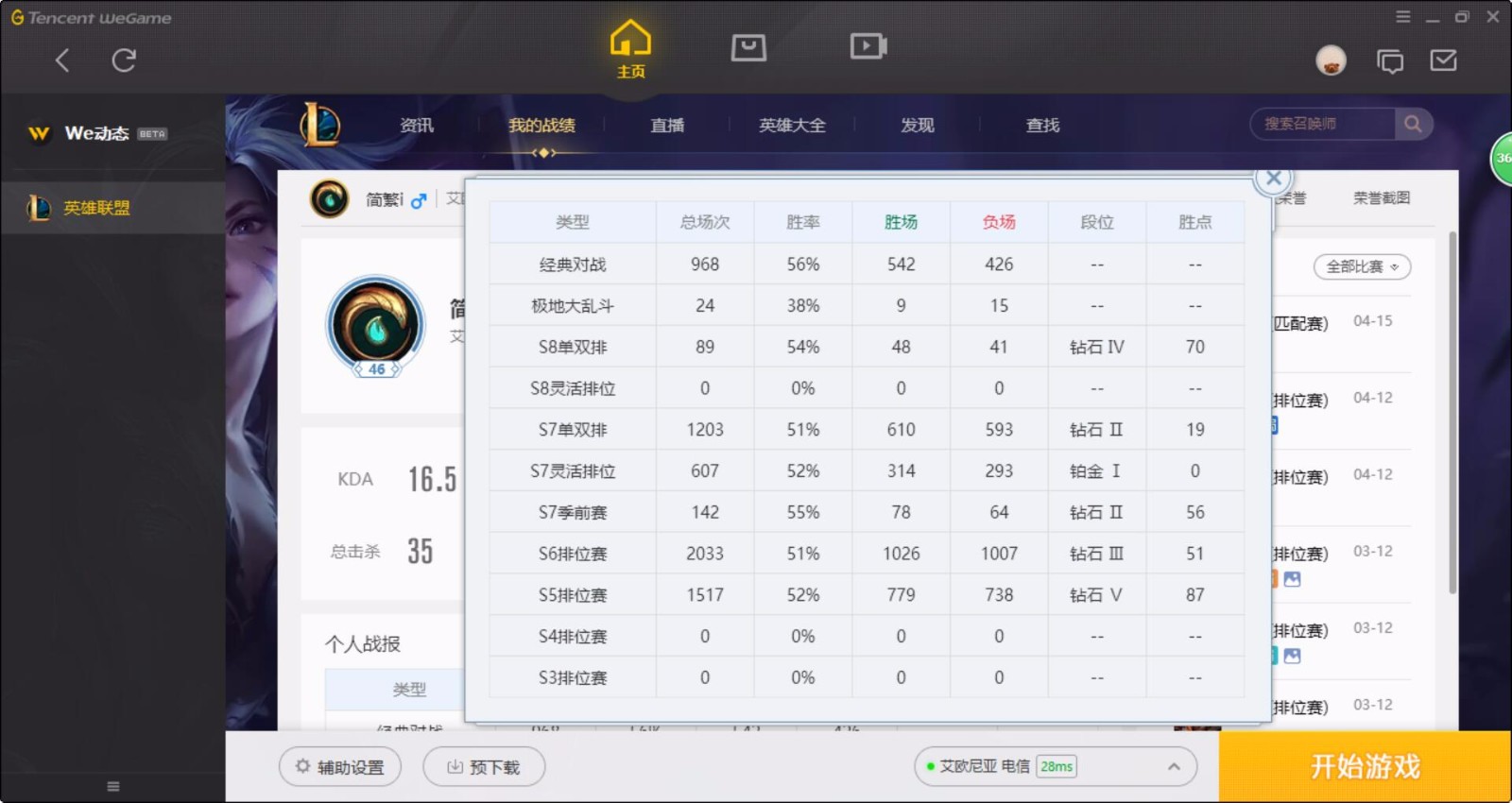Click the 辅助设置 button
The height and width of the screenshot is (803, 1512).
click(x=340, y=767)
